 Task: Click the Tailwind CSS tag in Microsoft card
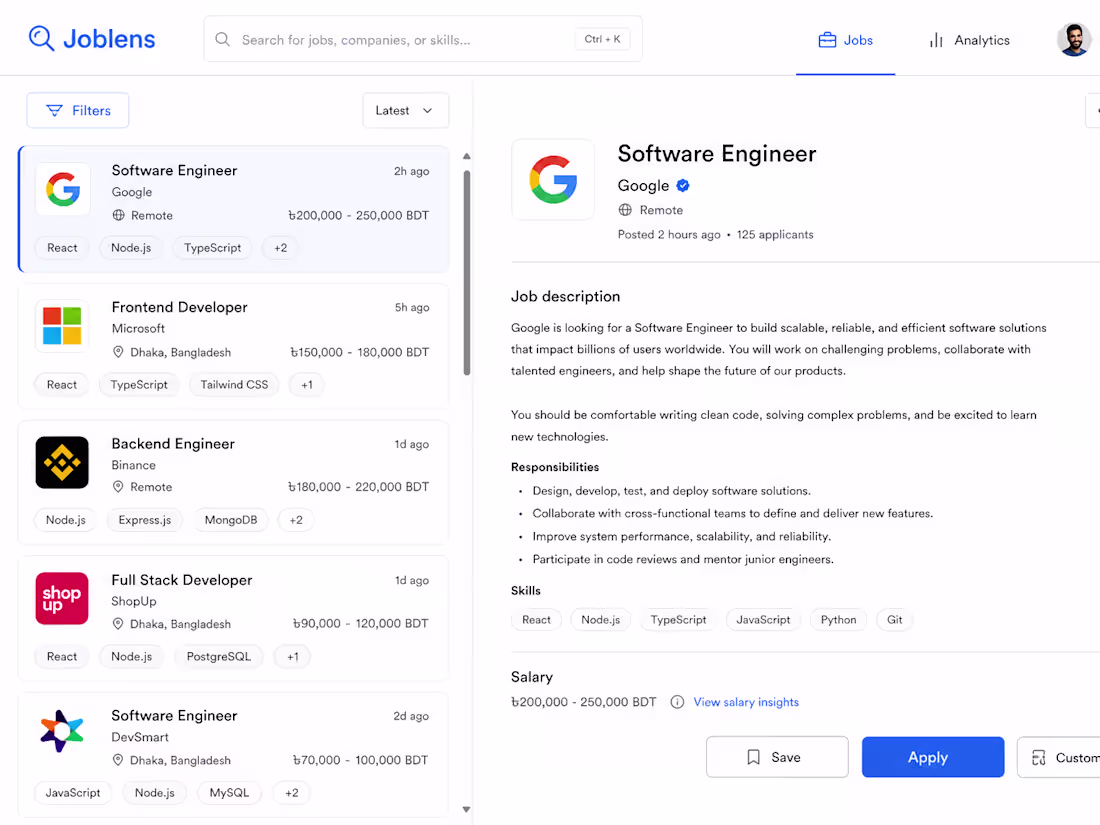point(234,384)
